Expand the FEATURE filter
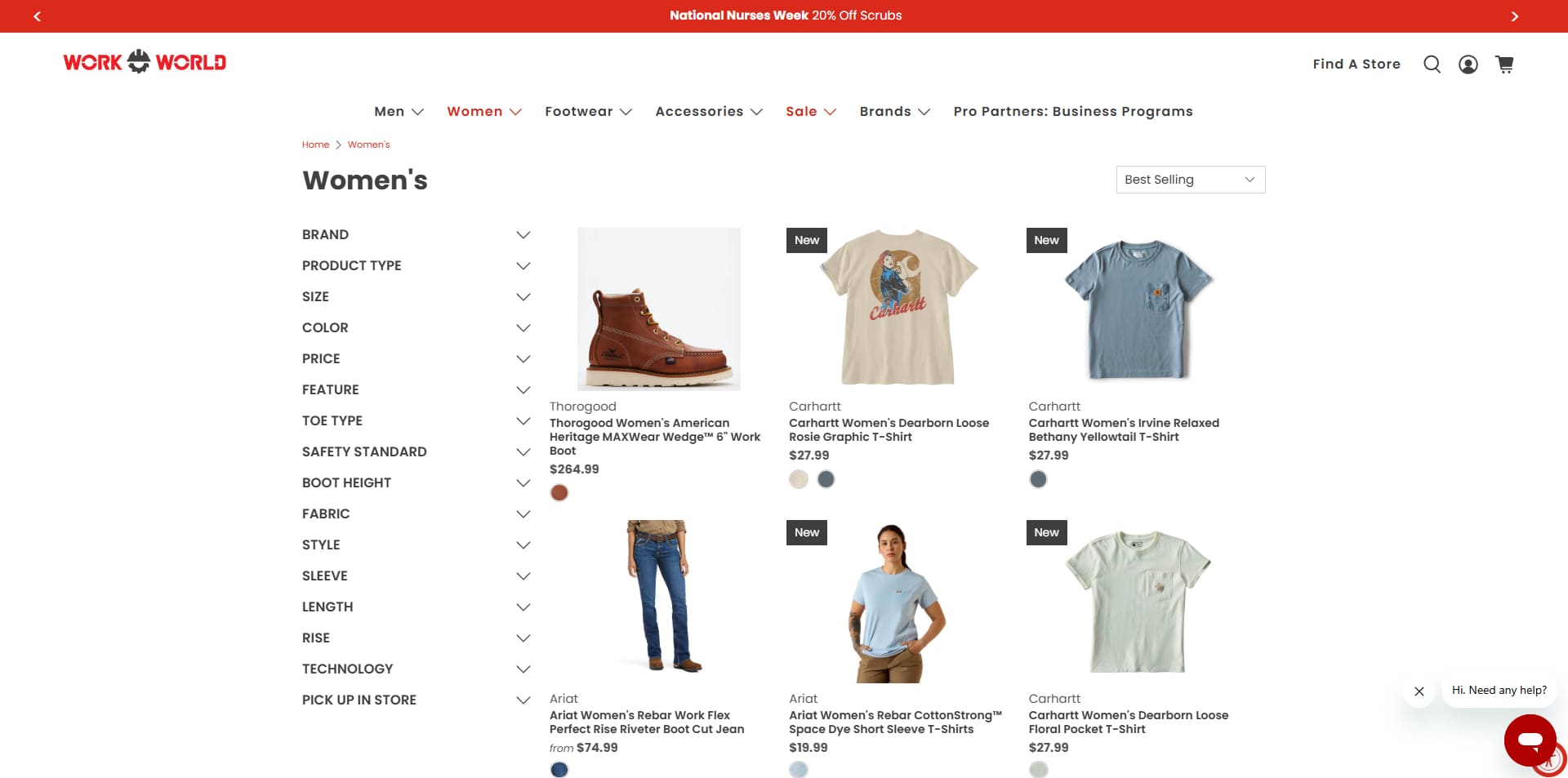Image resolution: width=1568 pixels, height=778 pixels. coord(416,390)
